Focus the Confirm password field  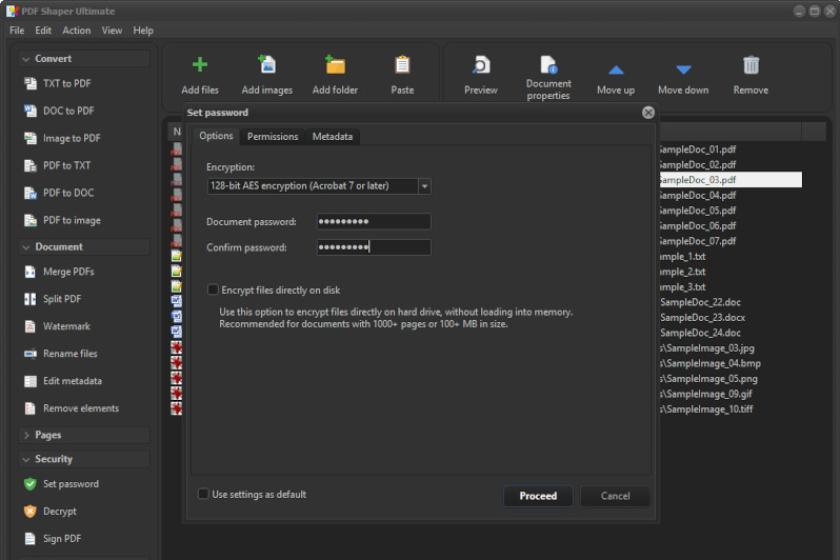click(373, 247)
